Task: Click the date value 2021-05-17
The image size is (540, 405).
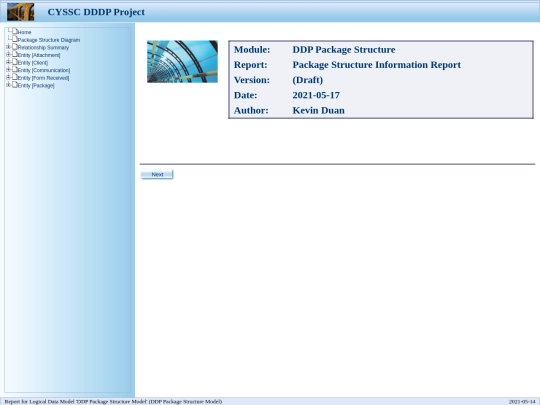Action: (316, 95)
